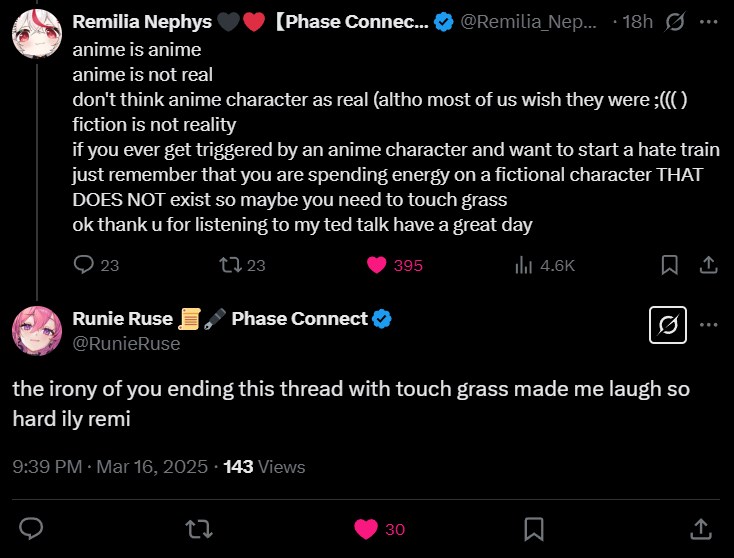Viewport: 734px width, 558px height.
Task: Open more options menu on Runie's reply
Action: pyautogui.click(x=708, y=325)
